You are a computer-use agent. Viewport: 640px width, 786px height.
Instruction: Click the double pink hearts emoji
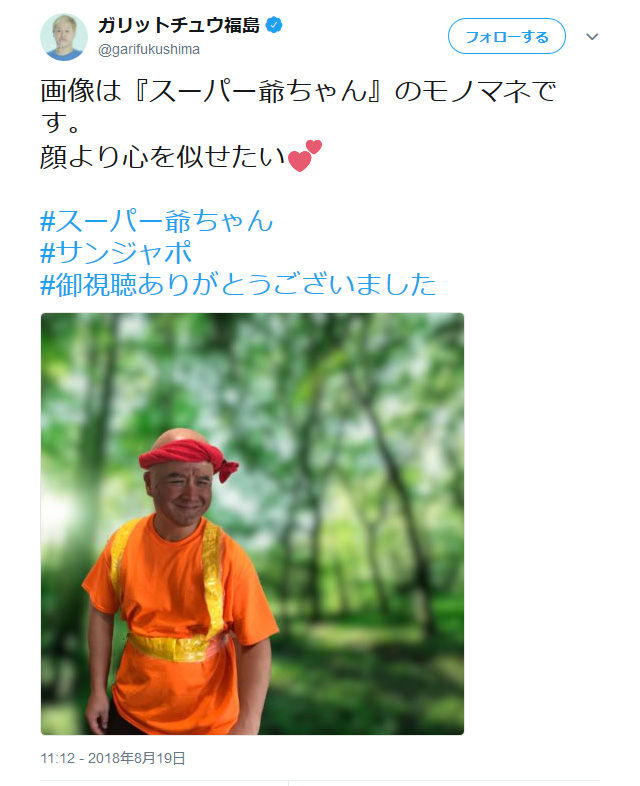point(304,155)
